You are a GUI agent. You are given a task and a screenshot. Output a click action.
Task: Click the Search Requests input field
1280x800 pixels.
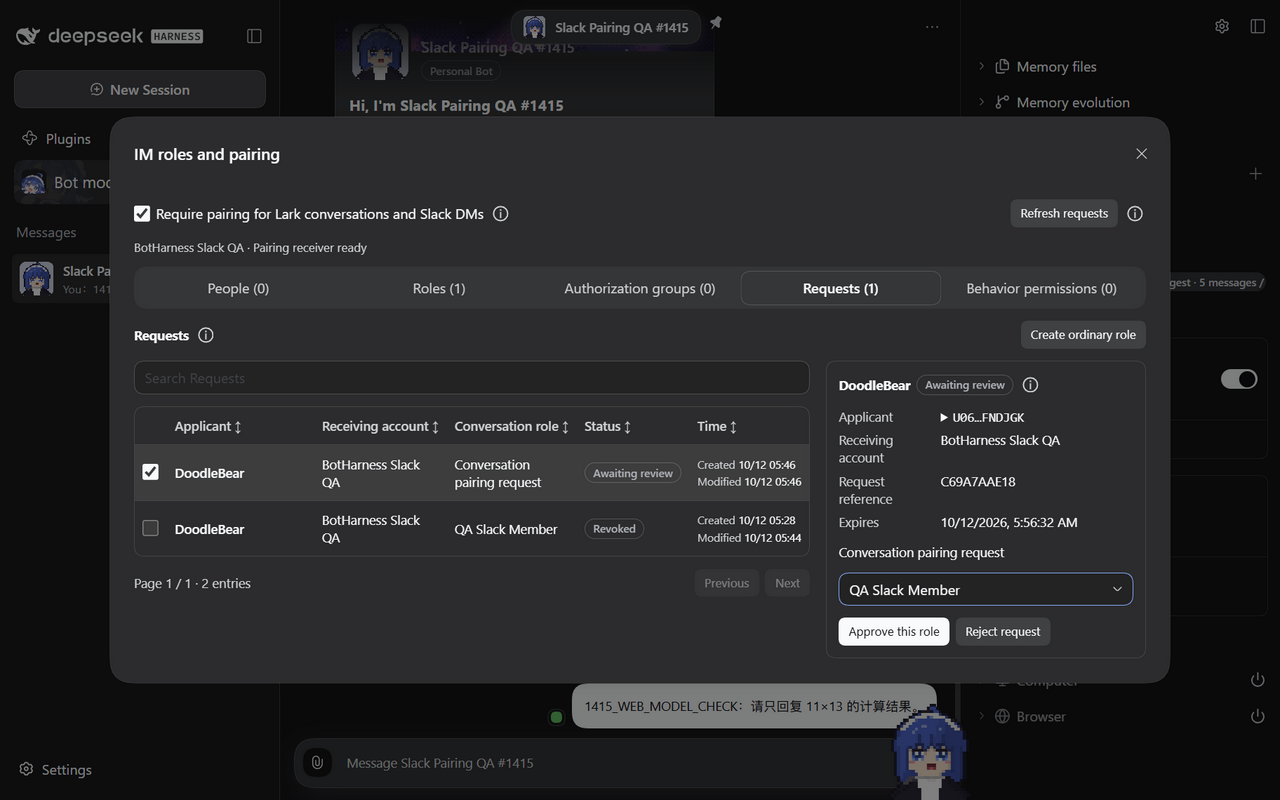pyautogui.click(x=472, y=378)
